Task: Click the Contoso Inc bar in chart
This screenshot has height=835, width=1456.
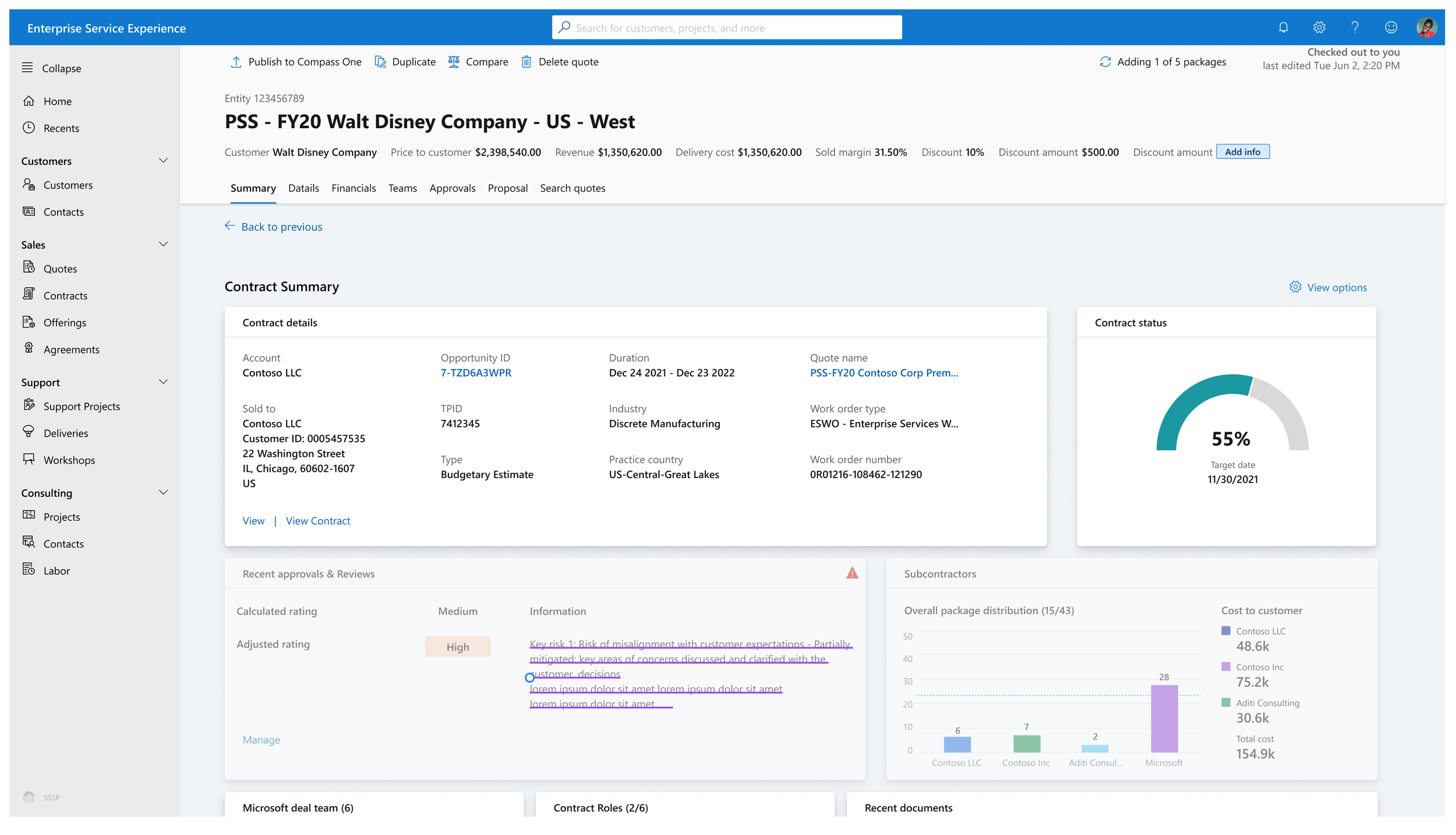Action: 1026,744
